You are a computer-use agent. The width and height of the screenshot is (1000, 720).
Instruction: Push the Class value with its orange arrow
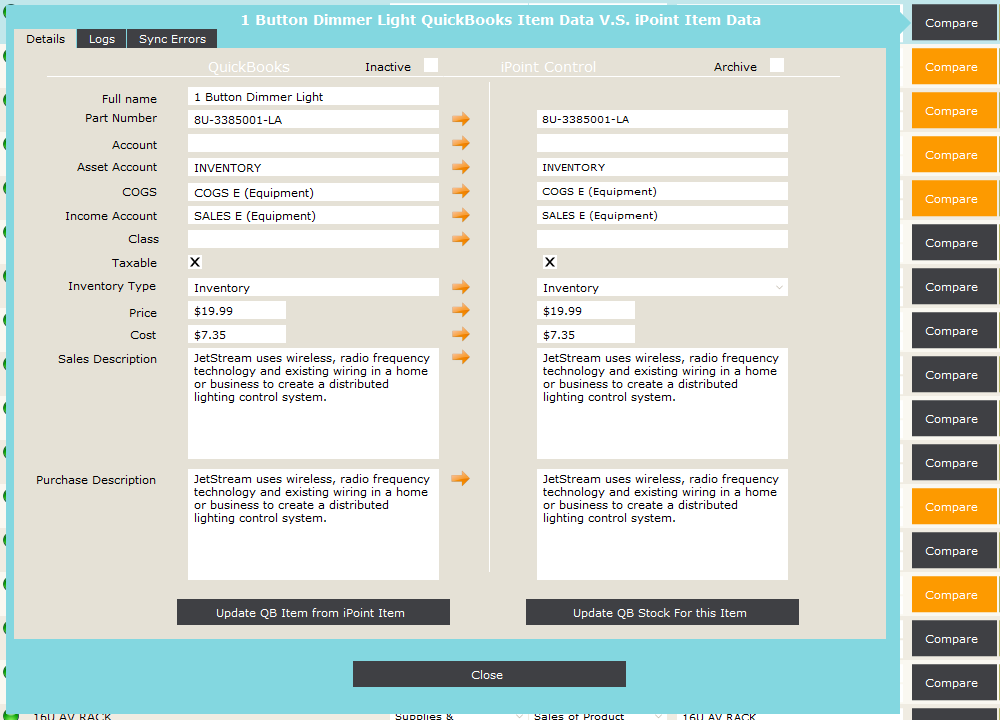(x=460, y=239)
